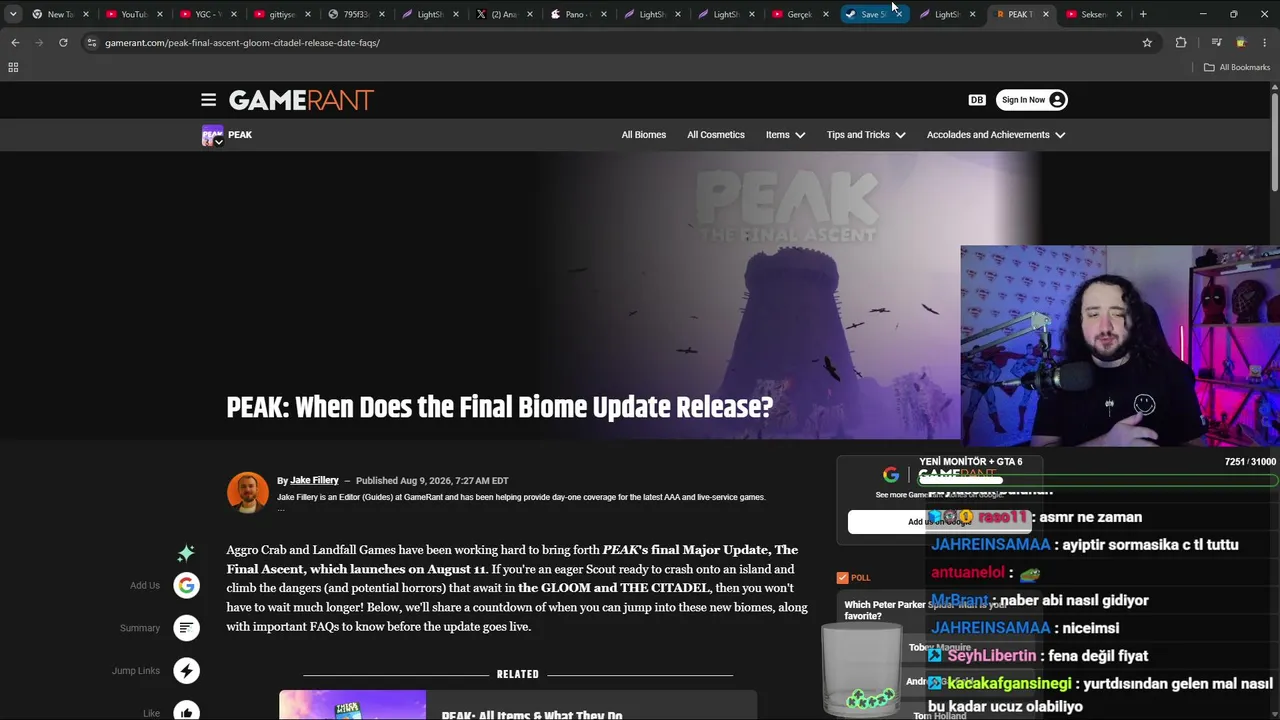1280x720 pixels.
Task: Click the page vertical scrollbar
Action: coord(1275,140)
